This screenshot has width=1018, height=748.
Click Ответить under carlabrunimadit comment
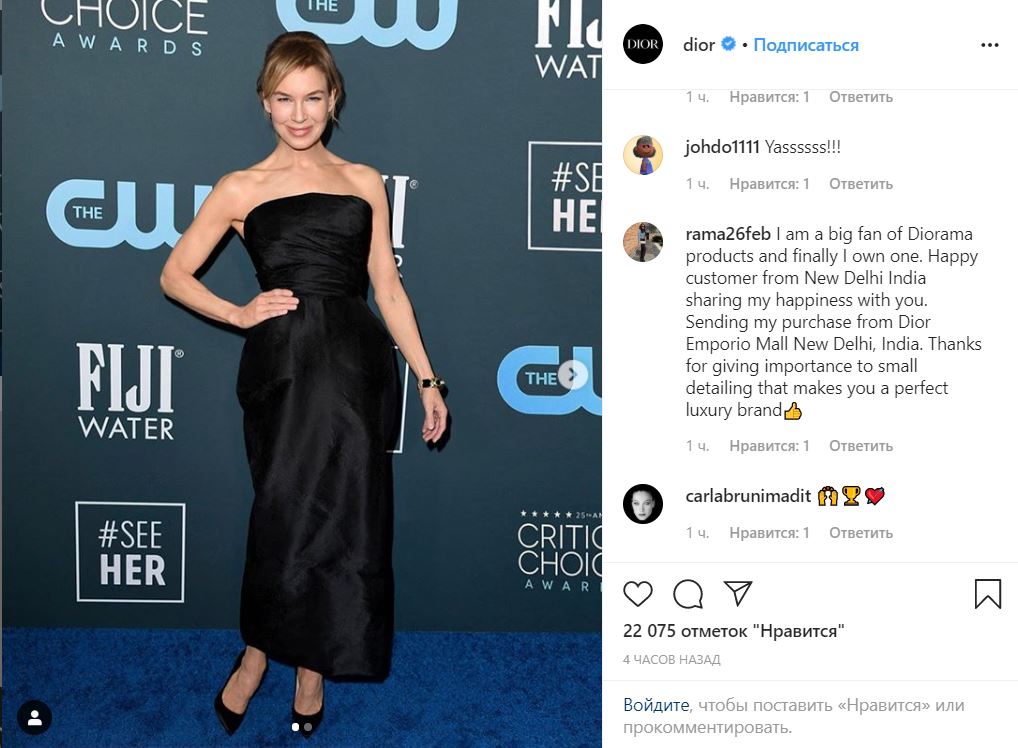[x=860, y=532]
